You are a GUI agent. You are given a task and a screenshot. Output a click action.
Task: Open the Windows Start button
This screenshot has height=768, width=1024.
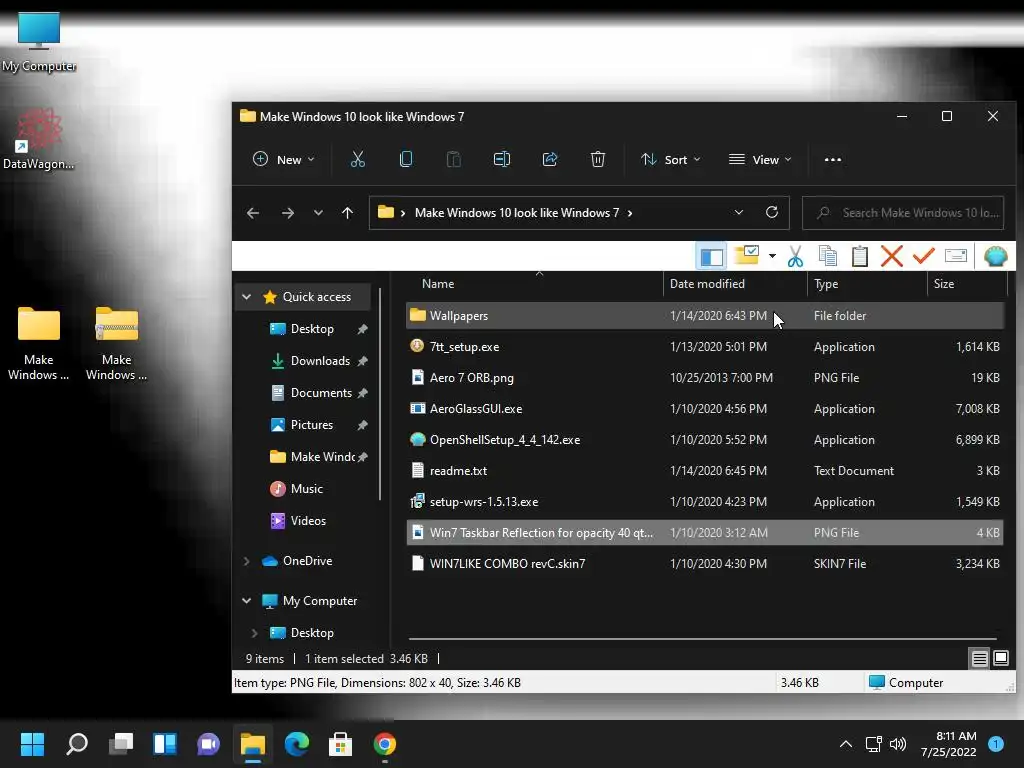point(32,744)
